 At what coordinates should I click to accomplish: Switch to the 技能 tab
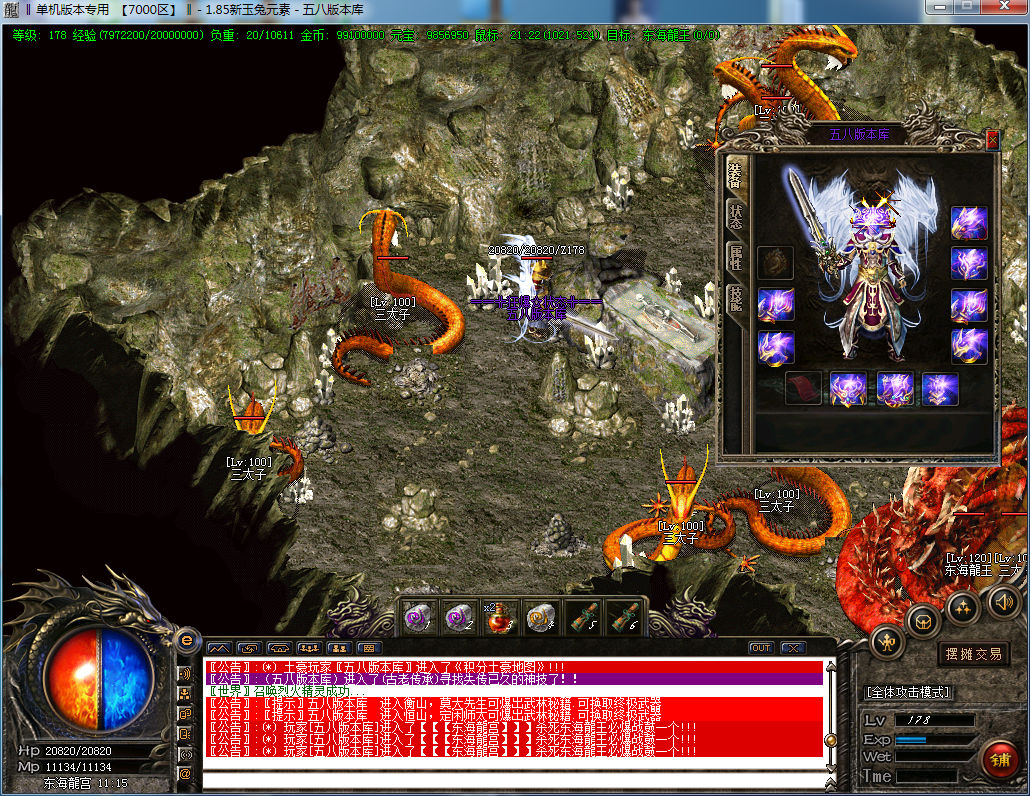click(x=735, y=298)
